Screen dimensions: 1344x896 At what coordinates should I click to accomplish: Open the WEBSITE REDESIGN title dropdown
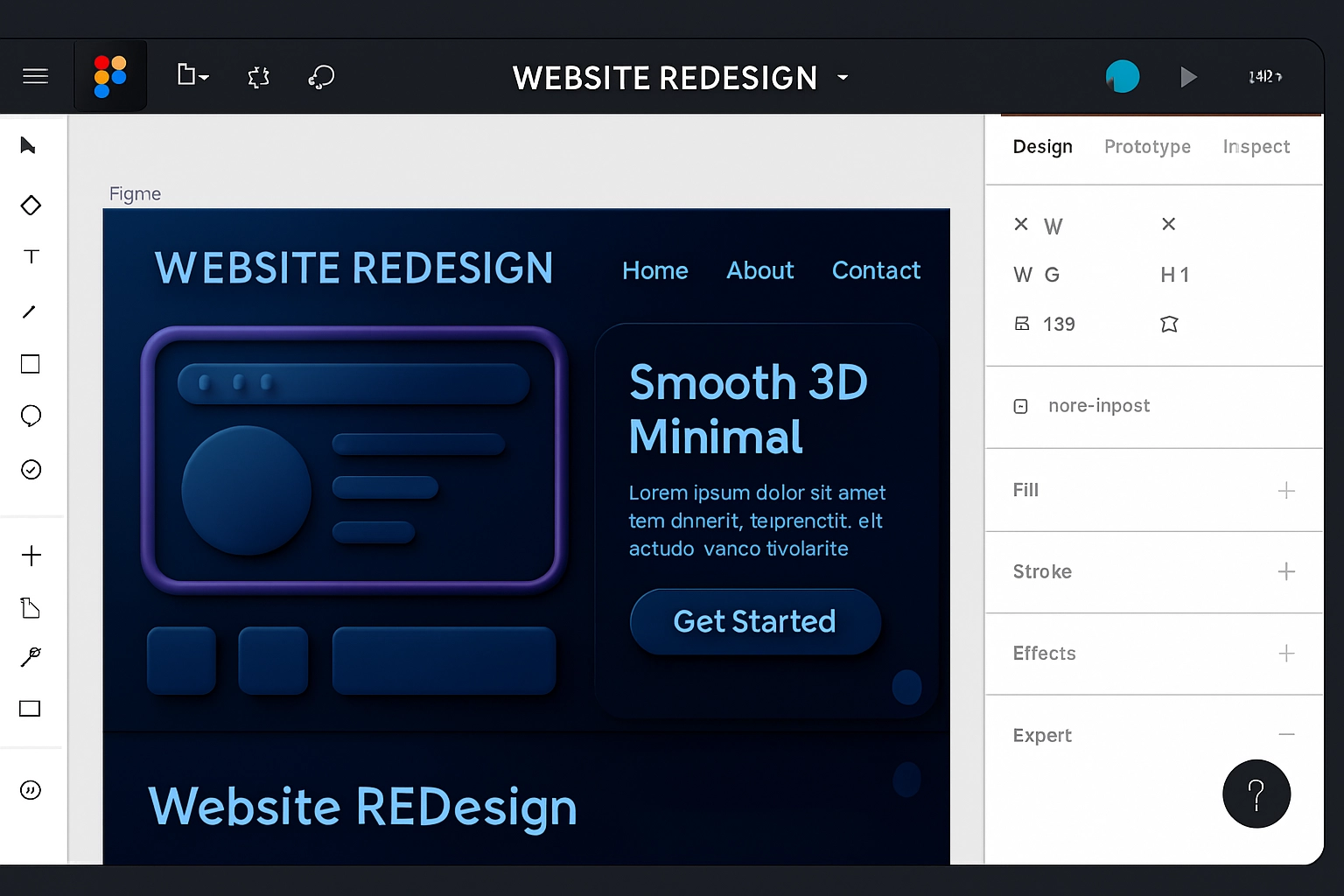(x=843, y=78)
